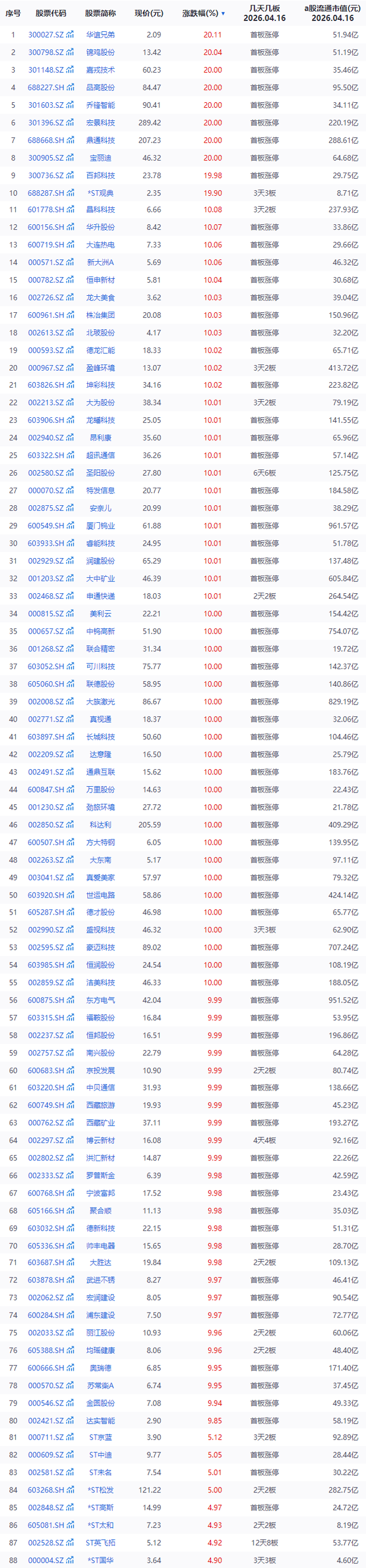Open the chart icon next to 002850.SZ

click(x=70, y=825)
